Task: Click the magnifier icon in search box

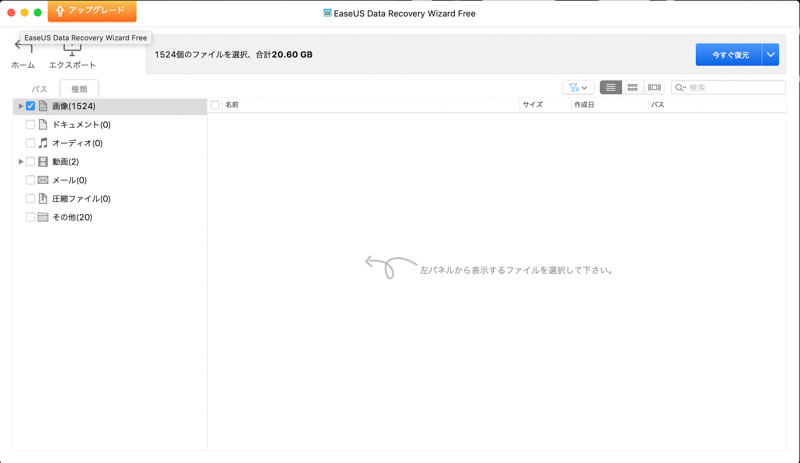Action: pyautogui.click(x=680, y=88)
